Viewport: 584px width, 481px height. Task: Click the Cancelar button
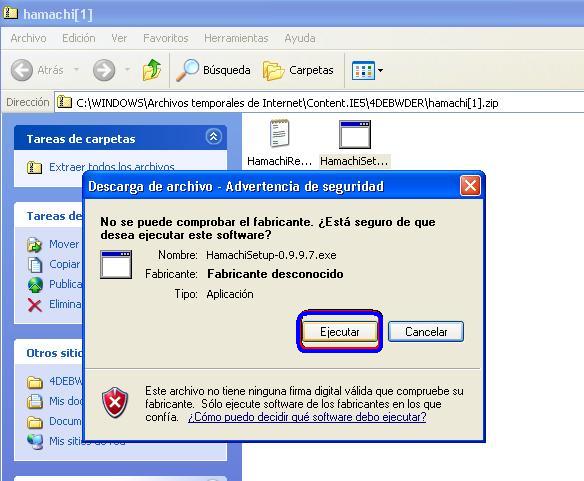(426, 332)
